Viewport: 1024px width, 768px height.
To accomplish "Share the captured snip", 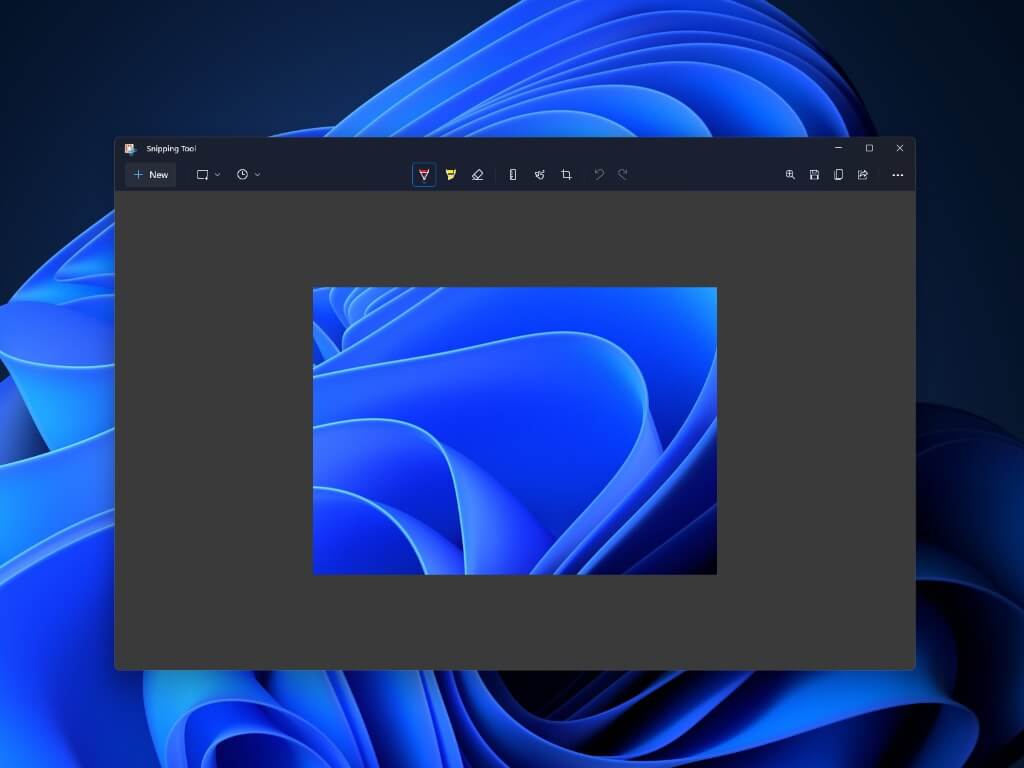I will 862,175.
